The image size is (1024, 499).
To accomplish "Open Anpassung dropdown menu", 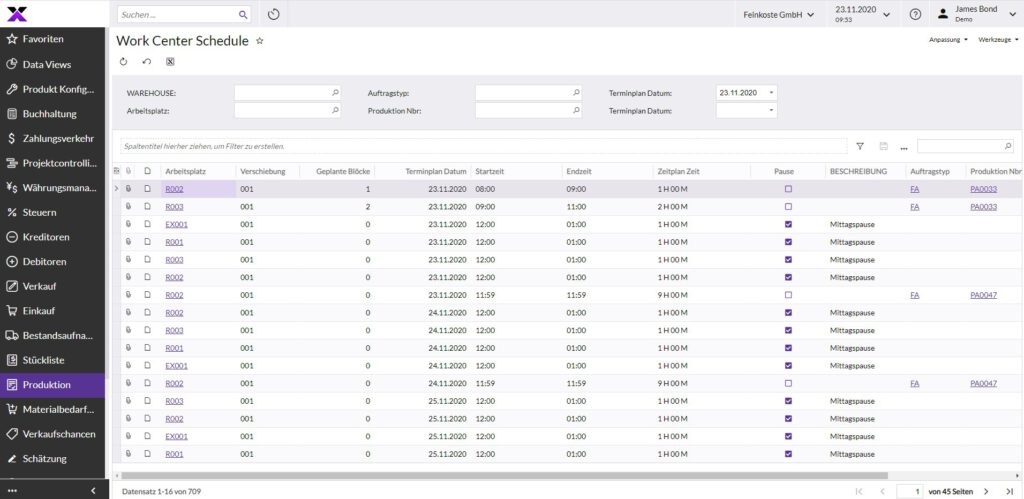I will point(948,40).
